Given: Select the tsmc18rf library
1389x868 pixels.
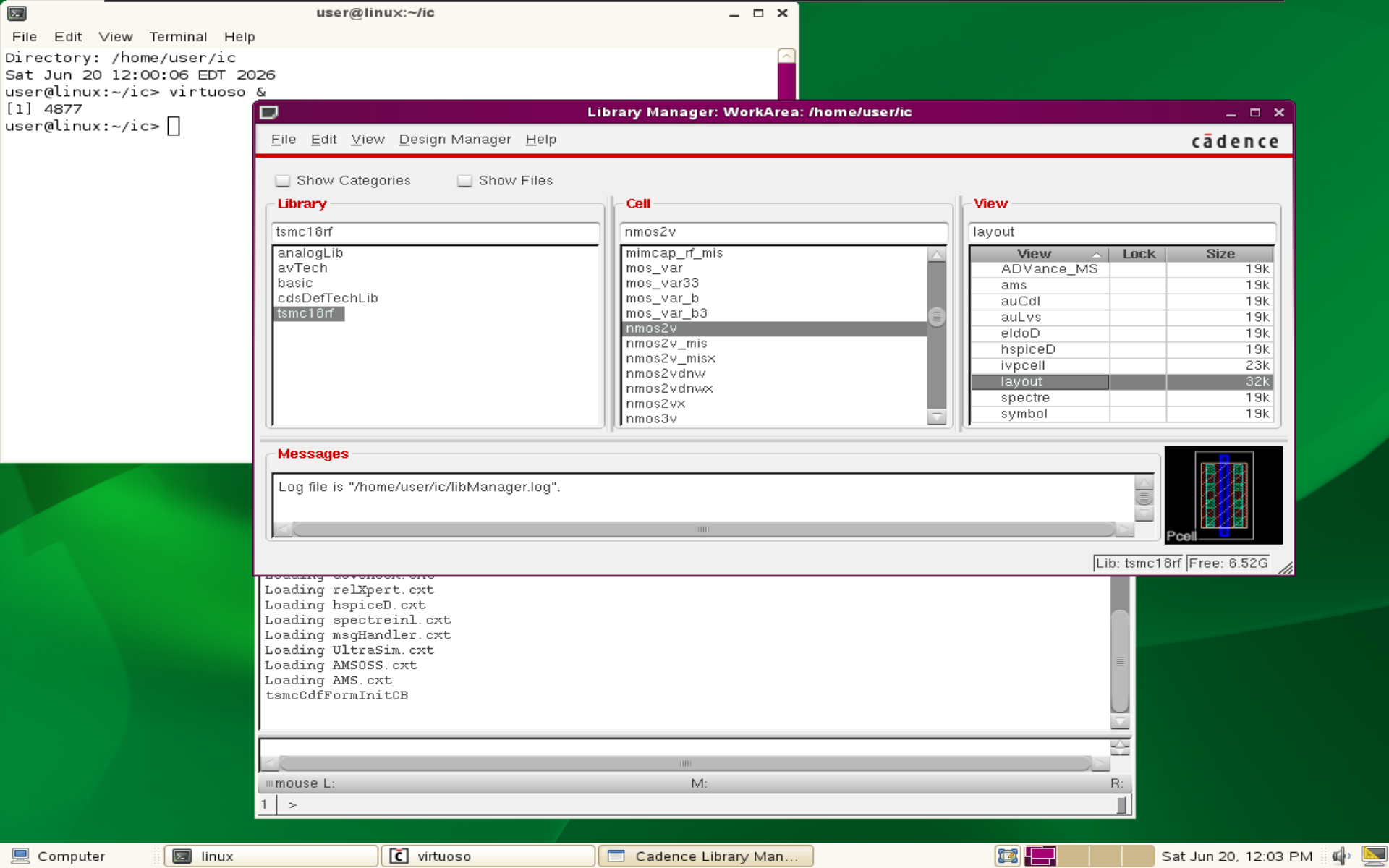Looking at the screenshot, I should 309,314.
